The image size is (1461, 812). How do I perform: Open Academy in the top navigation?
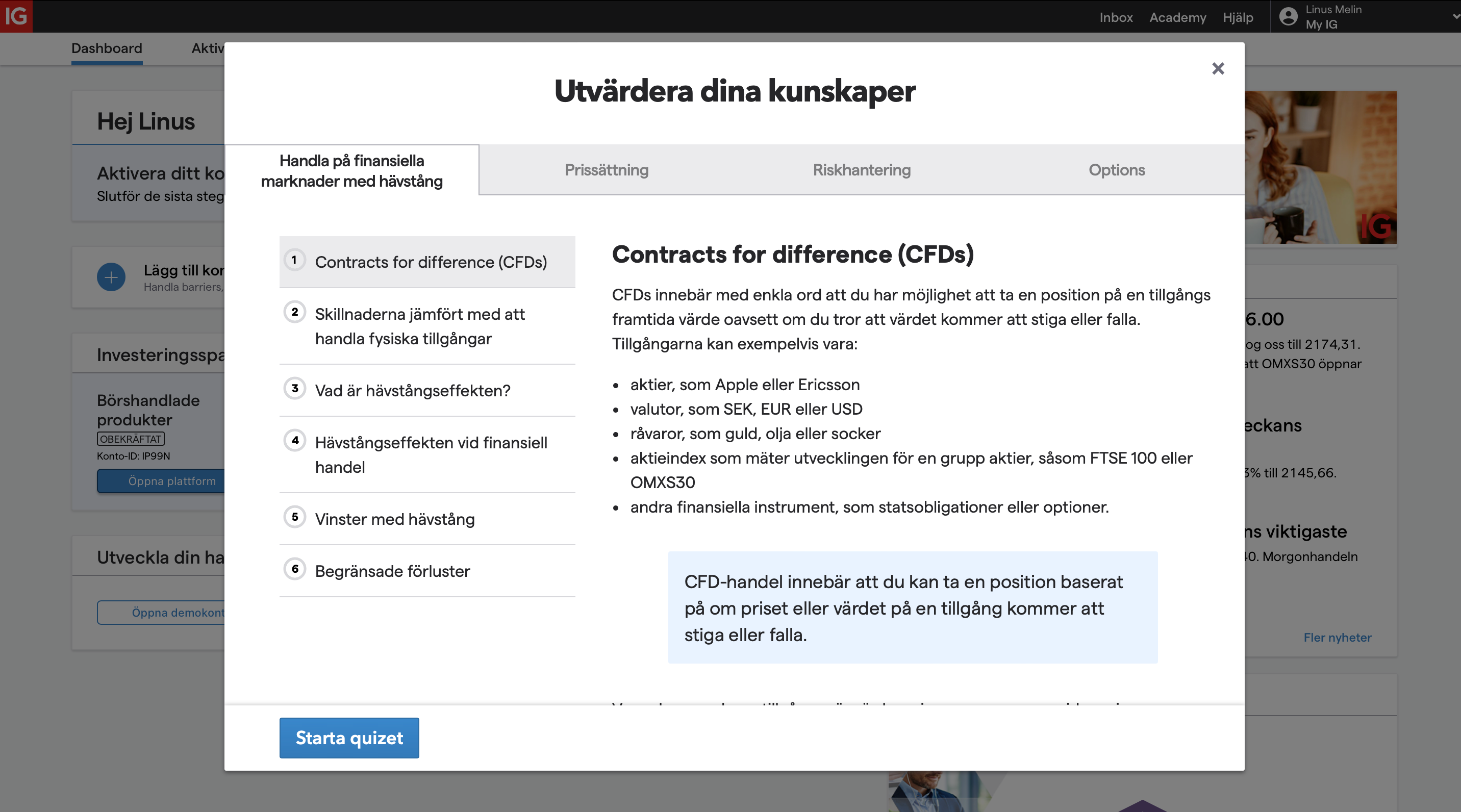(x=1177, y=17)
